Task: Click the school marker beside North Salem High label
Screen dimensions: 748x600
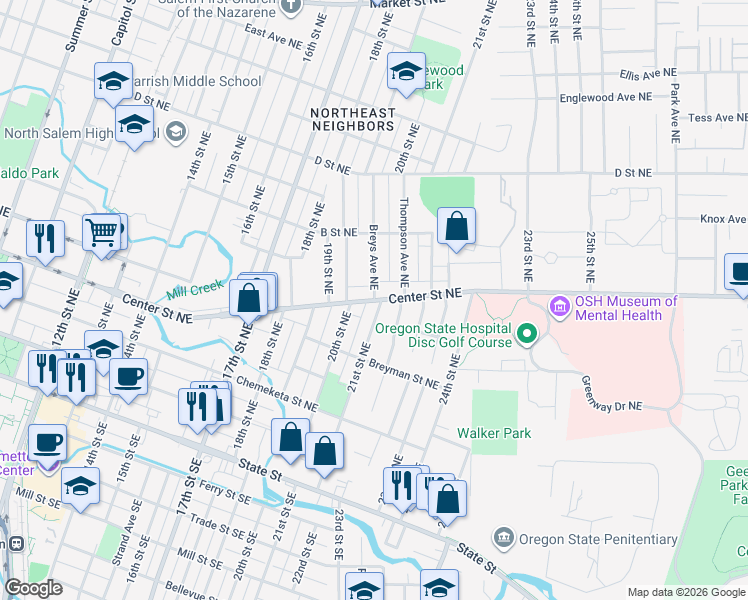Action: coord(135,125)
